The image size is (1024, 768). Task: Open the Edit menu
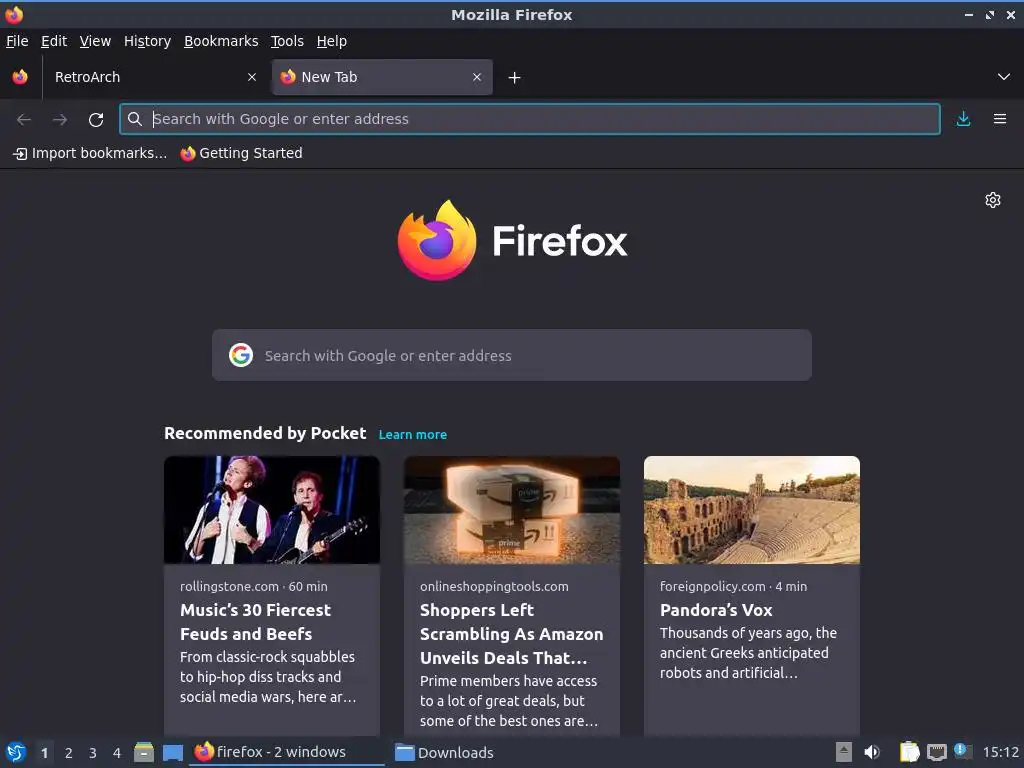tap(54, 41)
